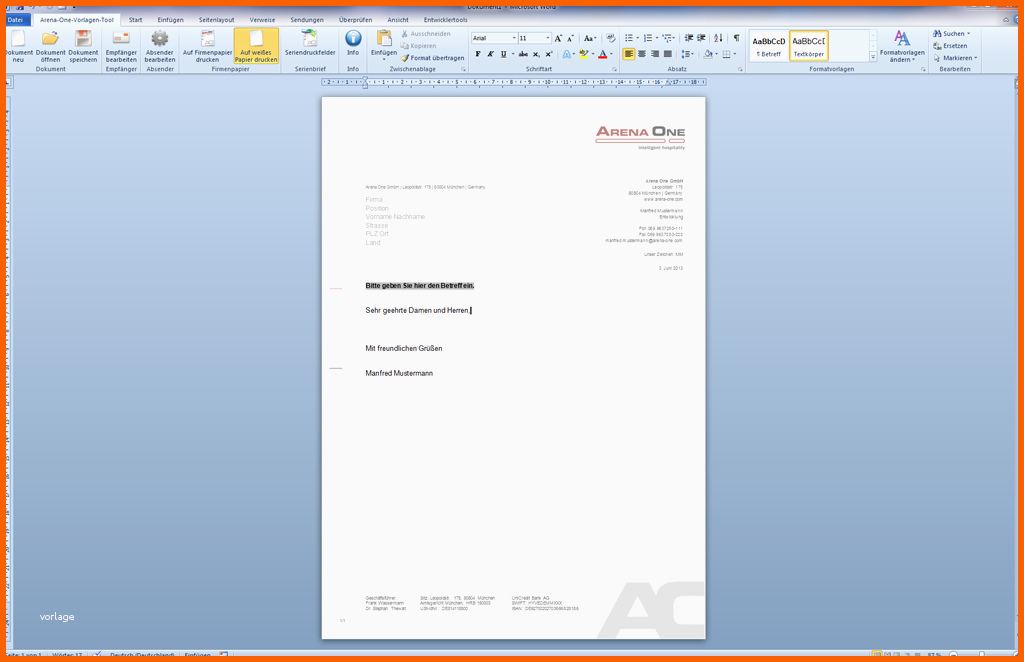Toggle paragraph marks display

tap(737, 39)
